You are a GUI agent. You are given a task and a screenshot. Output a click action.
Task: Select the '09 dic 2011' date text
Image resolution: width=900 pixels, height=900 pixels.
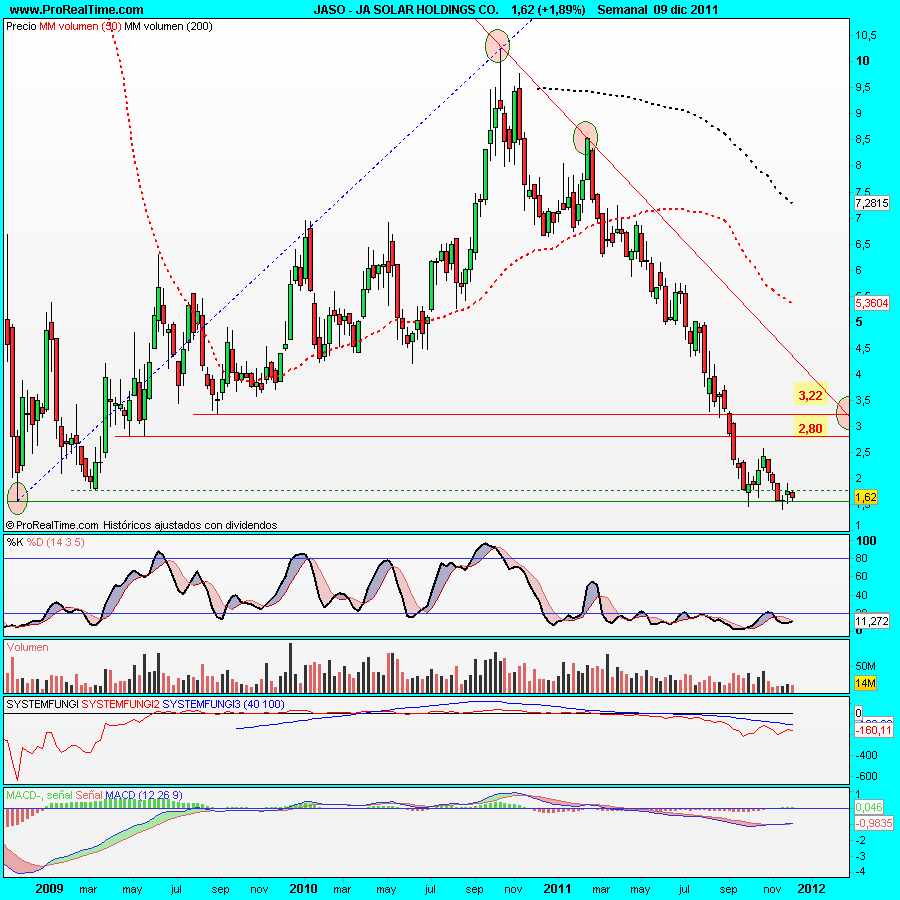coord(686,10)
